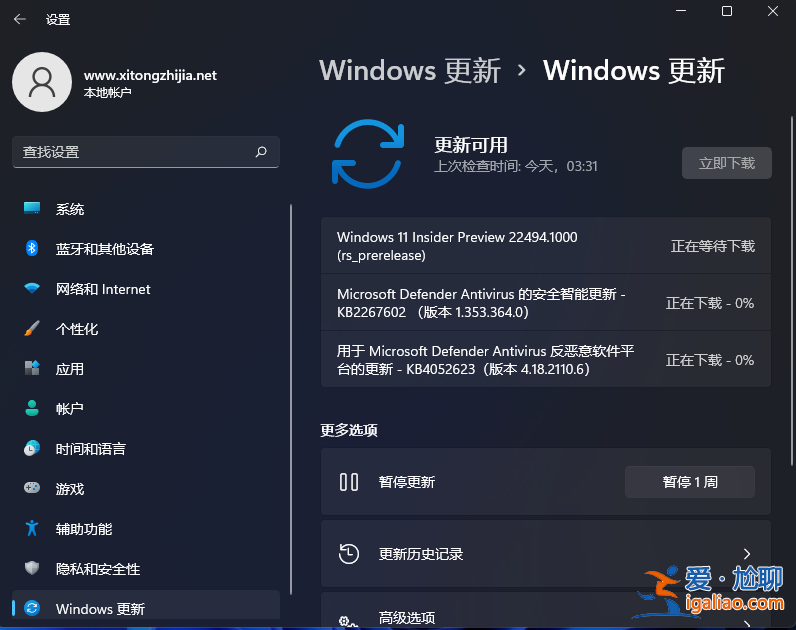This screenshot has height=630, width=796.
Task: Select Windows 11 Insider Preview 22494.1000 update
Action: (x=546, y=246)
